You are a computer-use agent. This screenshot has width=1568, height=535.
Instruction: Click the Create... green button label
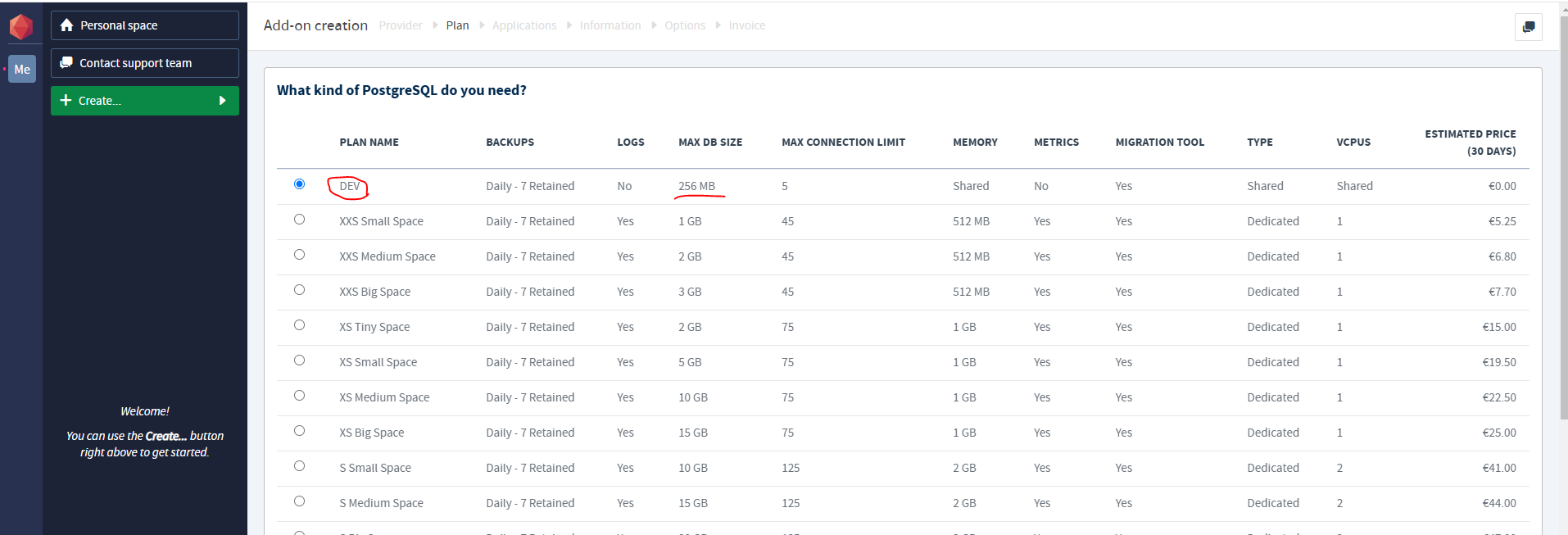click(x=100, y=101)
